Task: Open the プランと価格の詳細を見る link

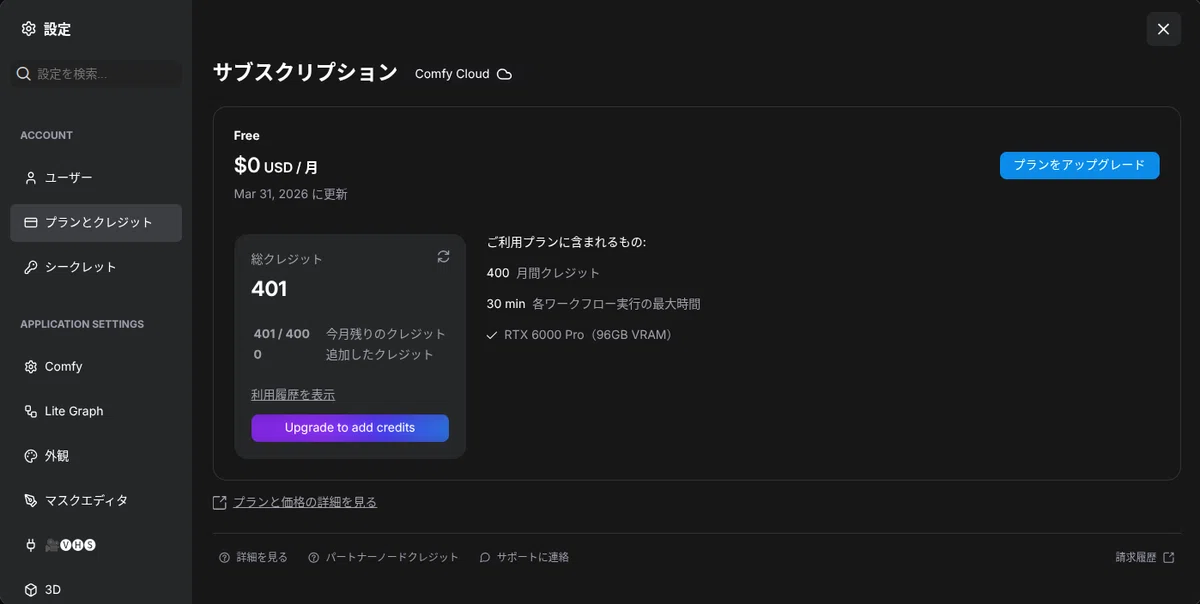Action: point(305,502)
